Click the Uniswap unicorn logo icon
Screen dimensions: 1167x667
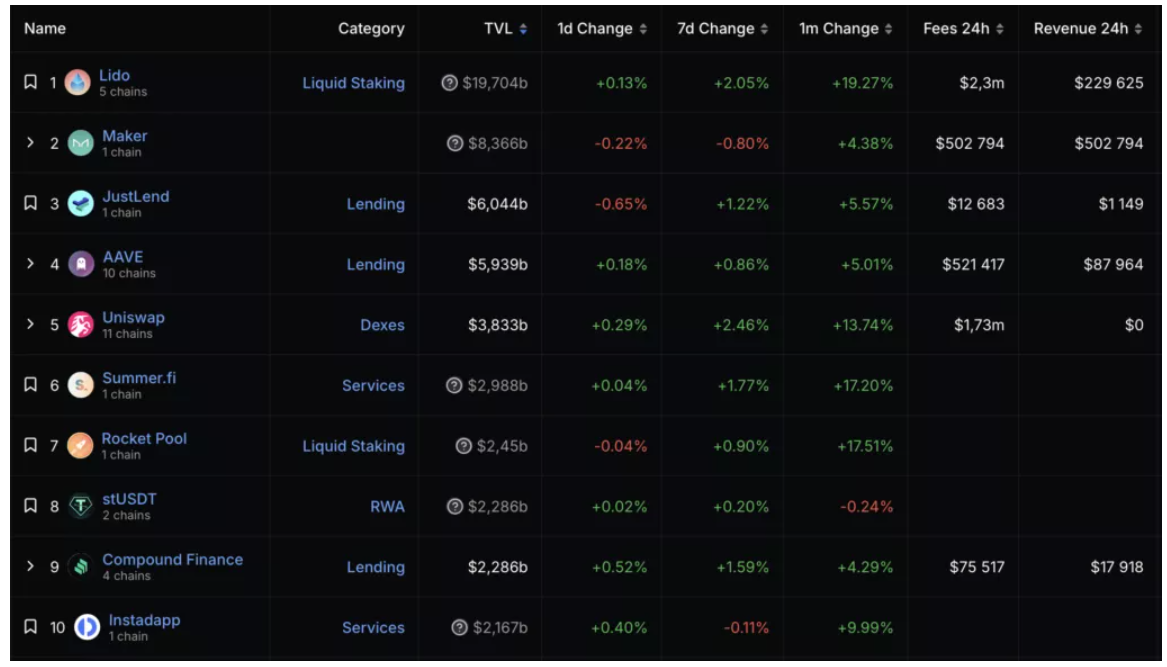[80, 325]
